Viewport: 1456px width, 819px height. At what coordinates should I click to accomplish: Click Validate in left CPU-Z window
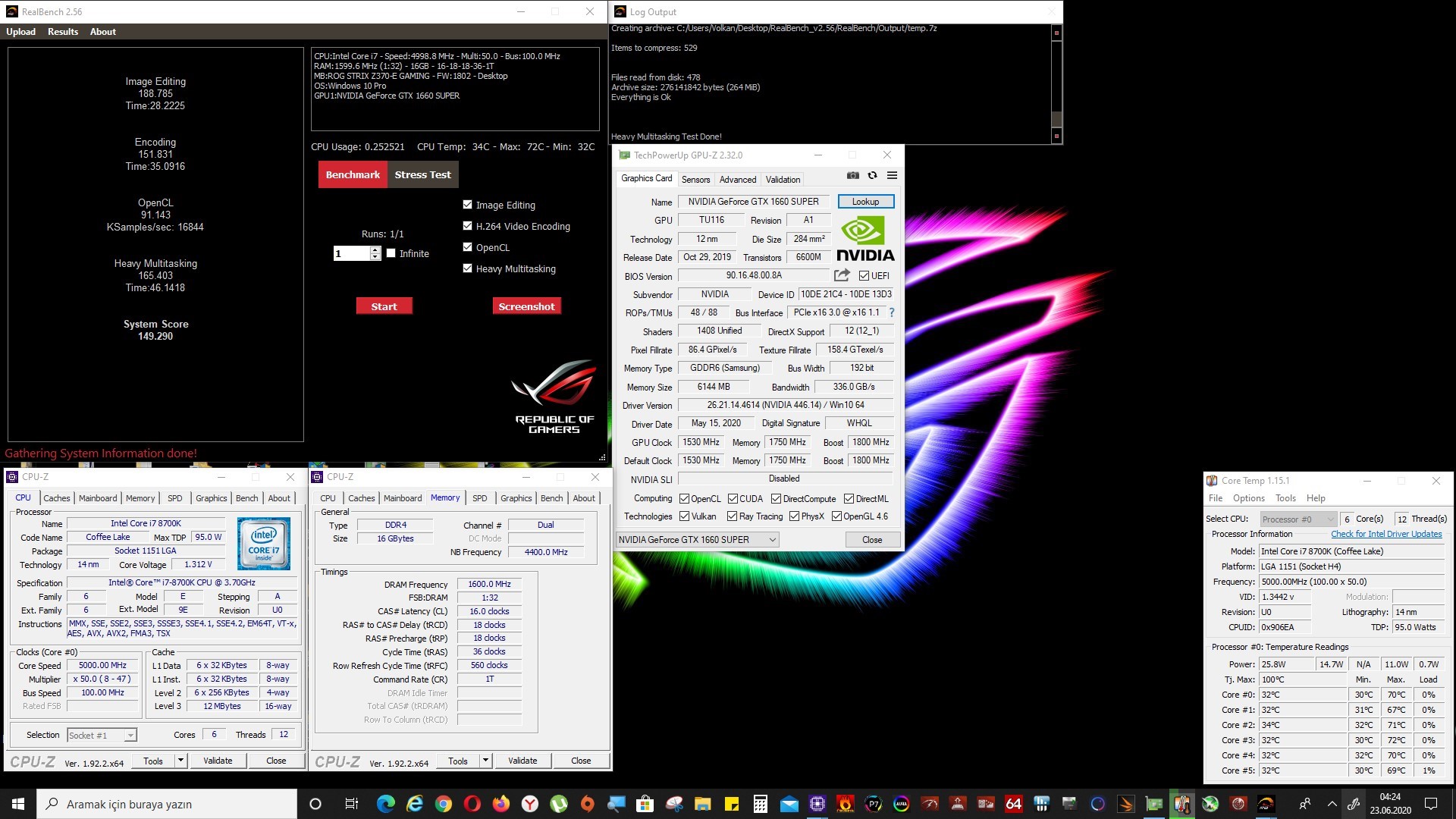click(218, 761)
